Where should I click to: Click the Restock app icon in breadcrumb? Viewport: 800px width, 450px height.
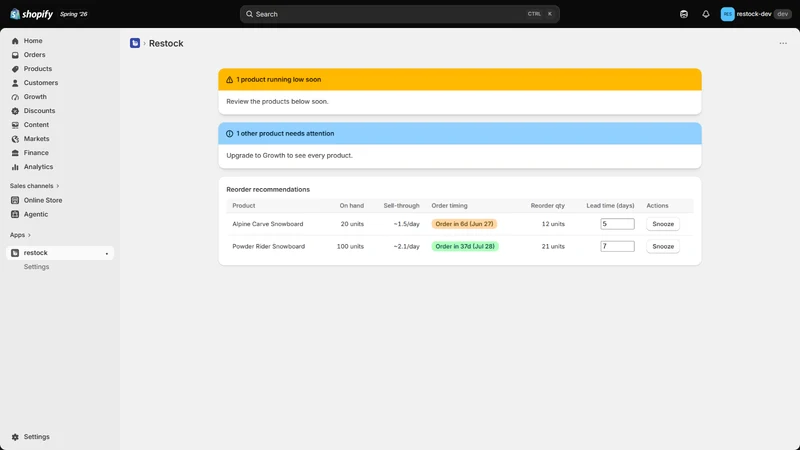coord(135,43)
